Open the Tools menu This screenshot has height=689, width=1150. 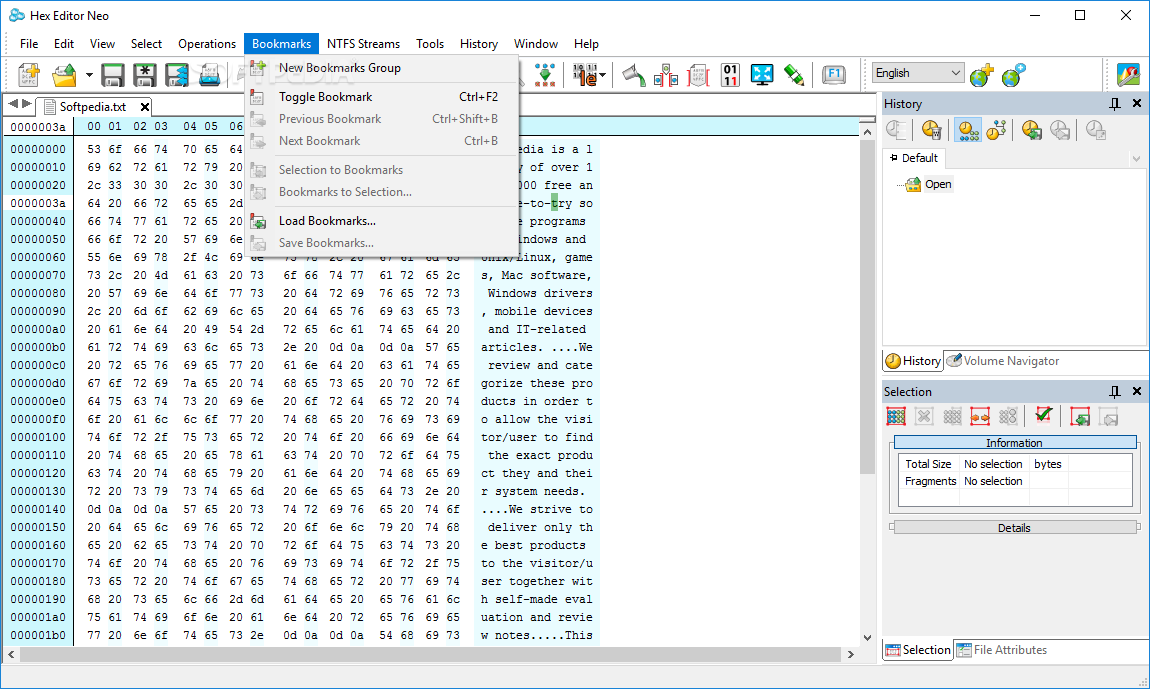tap(430, 44)
